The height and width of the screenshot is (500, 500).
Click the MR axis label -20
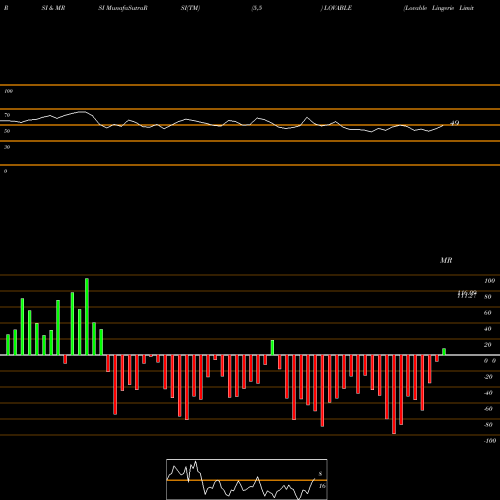point(488,377)
